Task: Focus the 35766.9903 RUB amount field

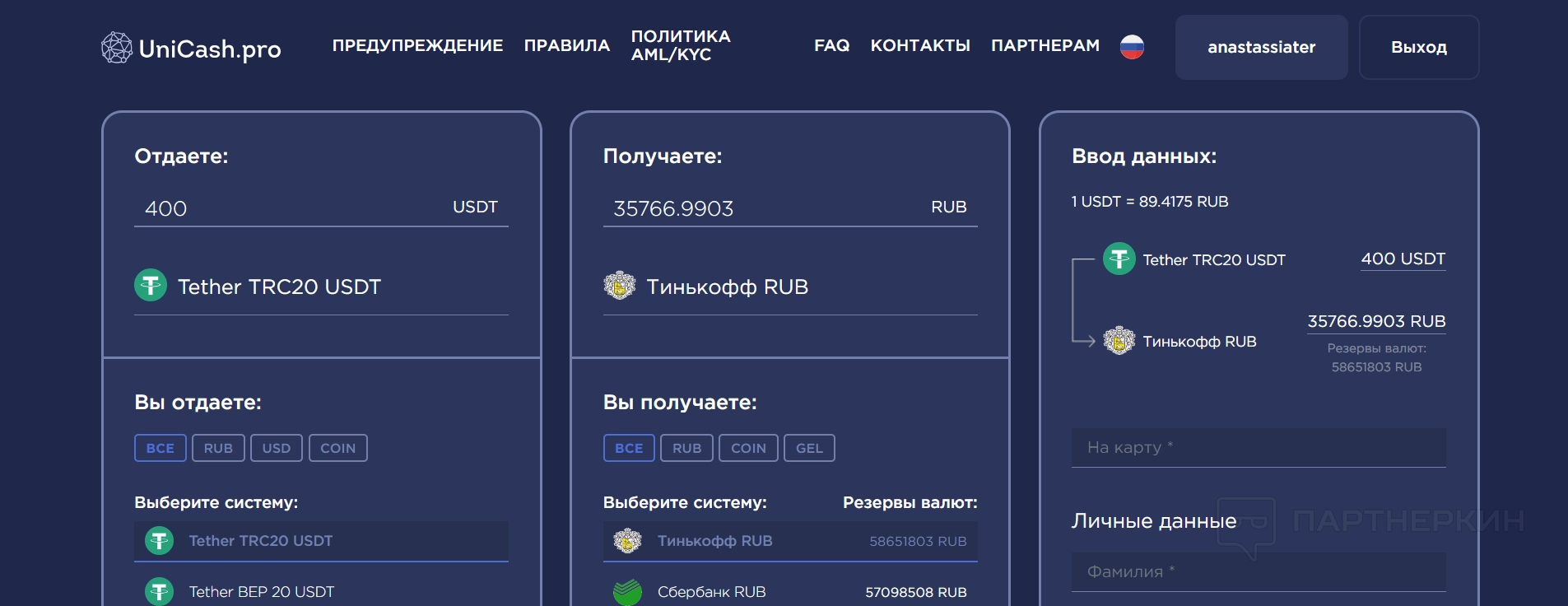Action: 790,208
